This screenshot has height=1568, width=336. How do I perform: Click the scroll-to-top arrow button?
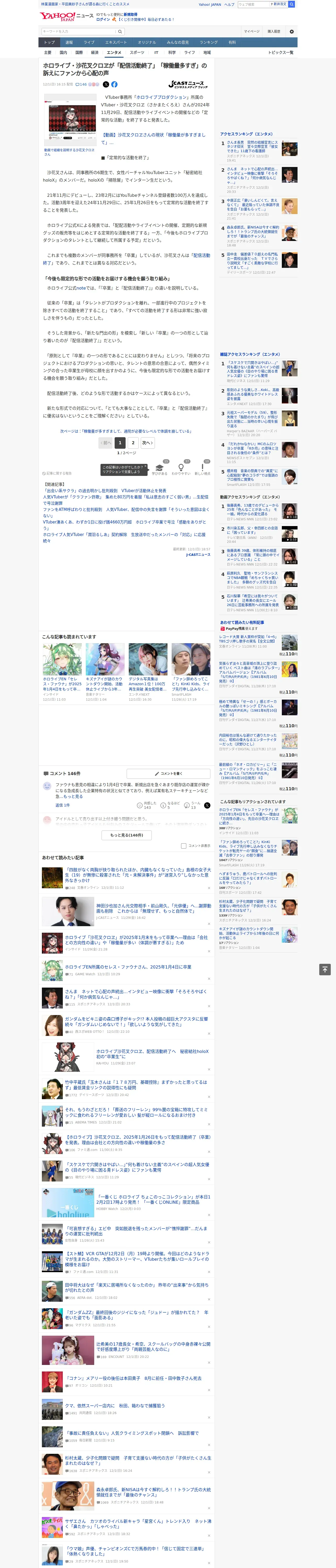(325, 969)
